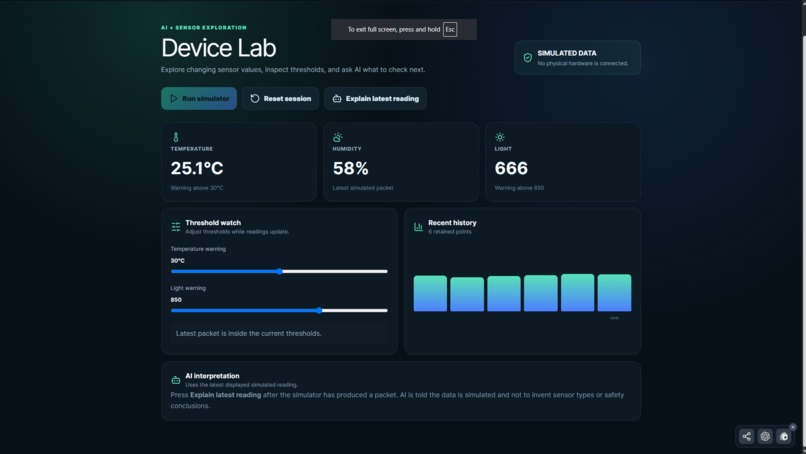
Task: Click the Esc key hint in fullscreen notice
Action: pos(450,29)
